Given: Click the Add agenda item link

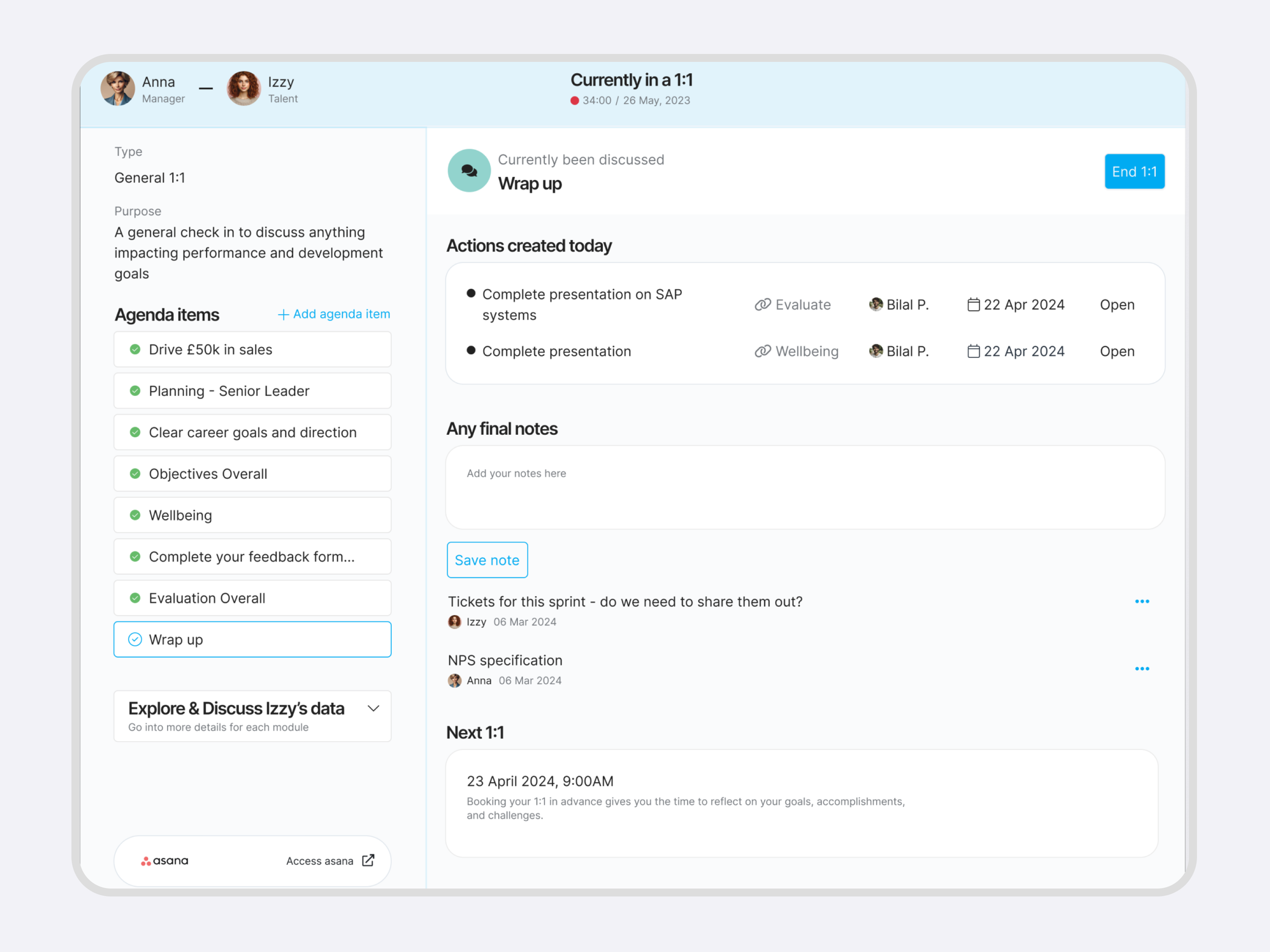Looking at the screenshot, I should pyautogui.click(x=334, y=314).
